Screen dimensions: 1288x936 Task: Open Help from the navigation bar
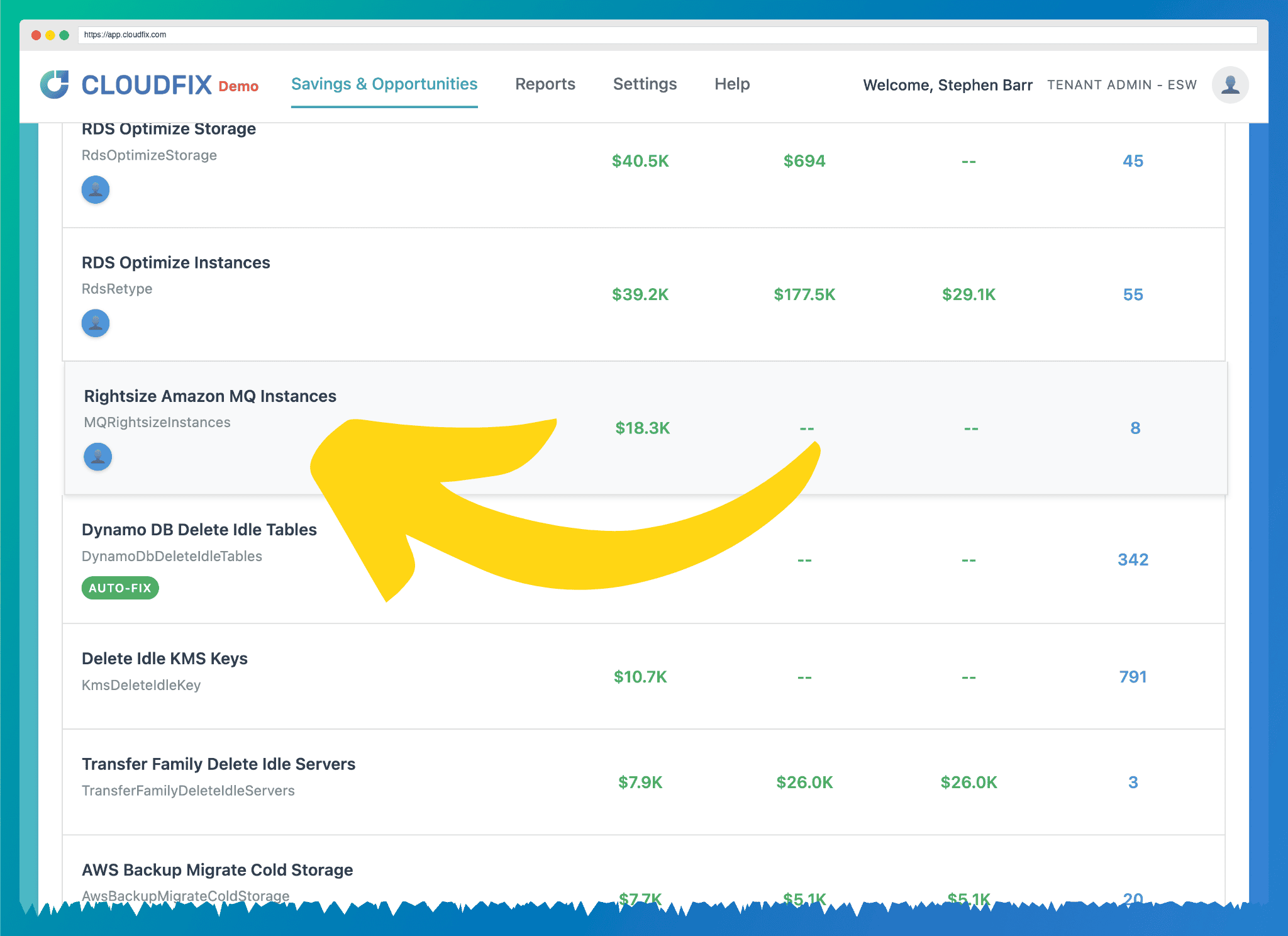point(731,84)
